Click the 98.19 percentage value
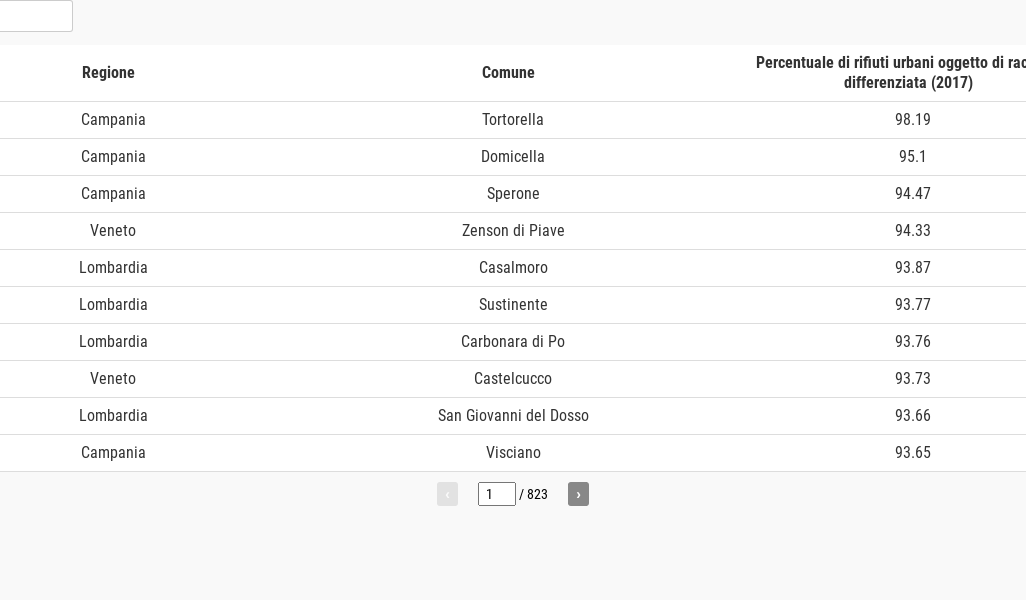The width and height of the screenshot is (1026, 600). (912, 120)
